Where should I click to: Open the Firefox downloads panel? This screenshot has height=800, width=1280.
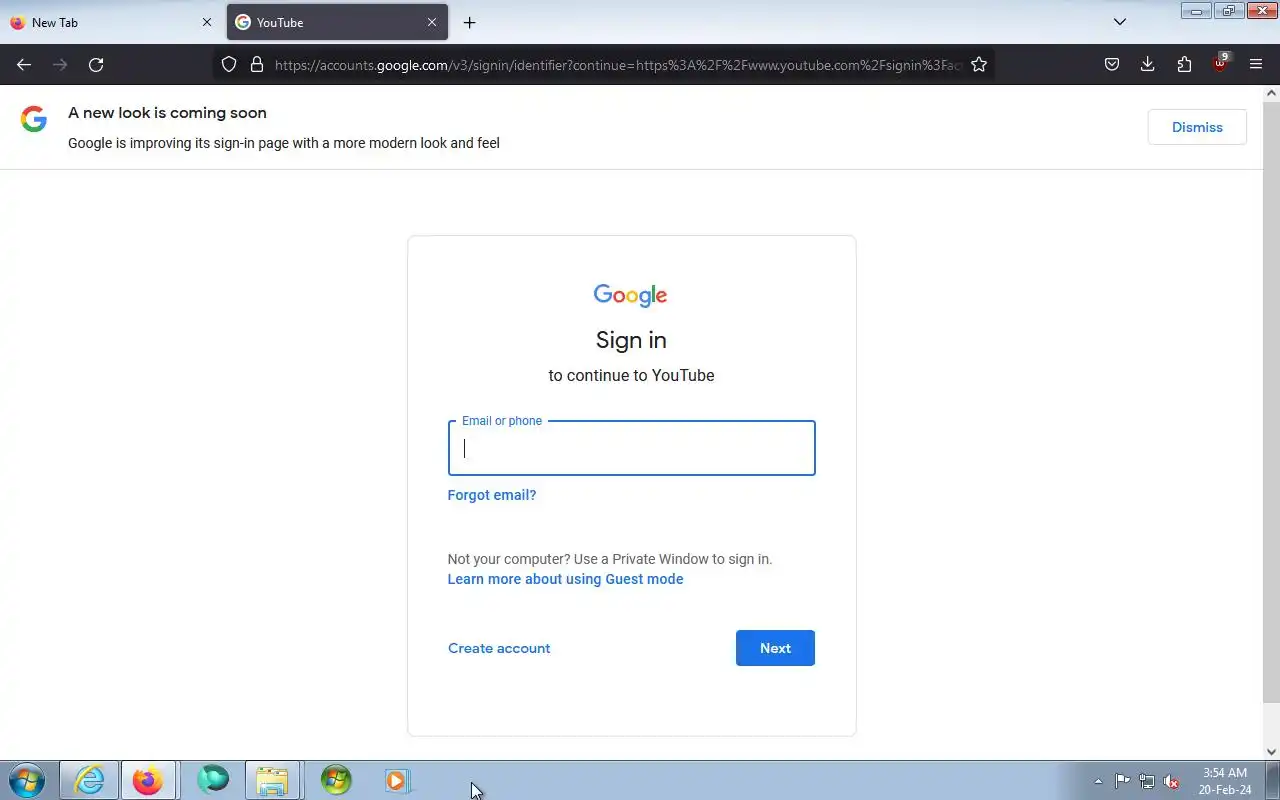point(1147,64)
